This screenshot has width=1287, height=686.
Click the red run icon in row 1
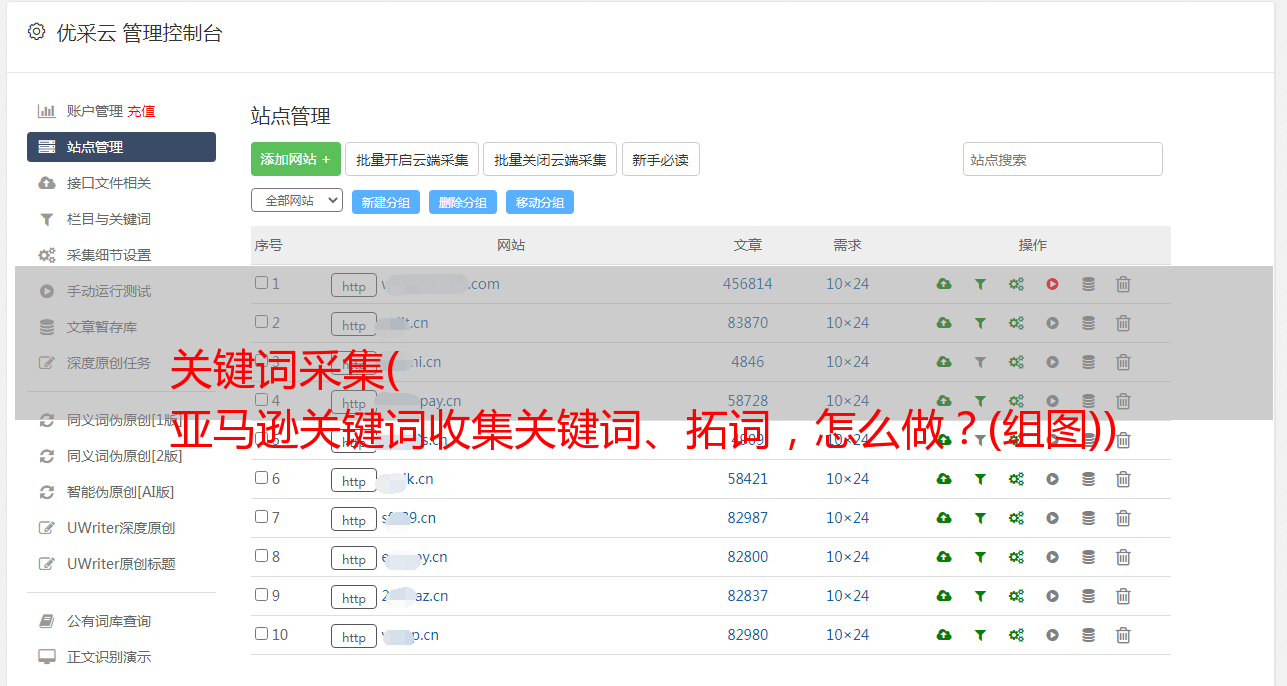click(1052, 284)
